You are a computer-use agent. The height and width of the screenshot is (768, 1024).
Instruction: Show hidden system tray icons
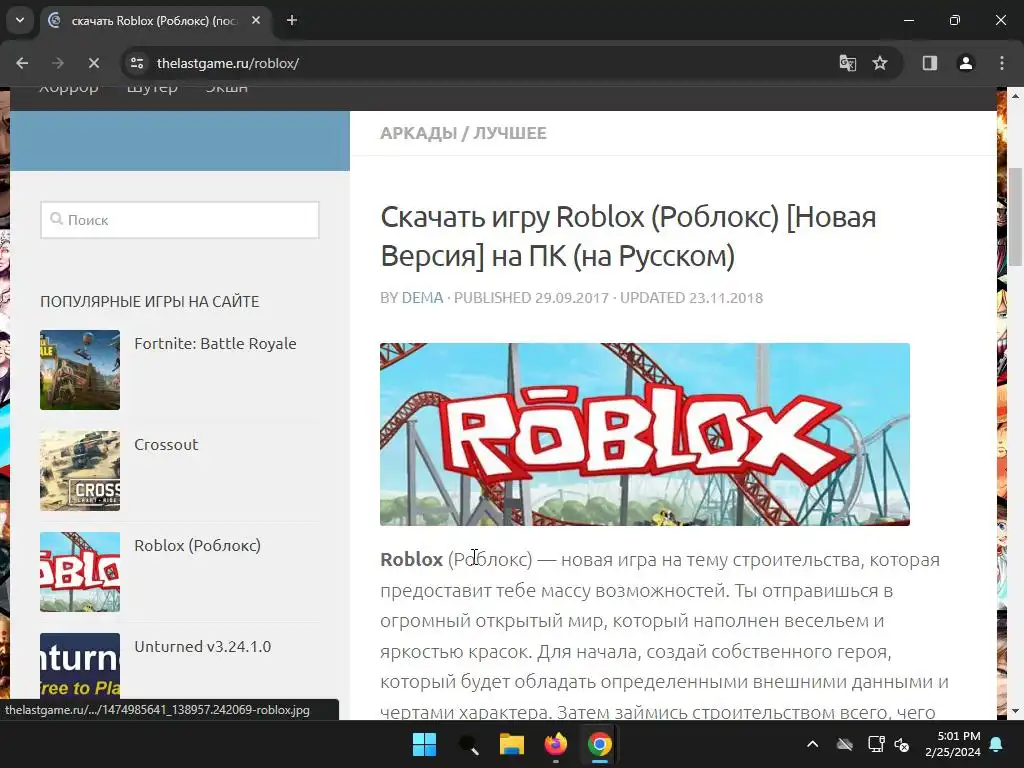pos(812,744)
